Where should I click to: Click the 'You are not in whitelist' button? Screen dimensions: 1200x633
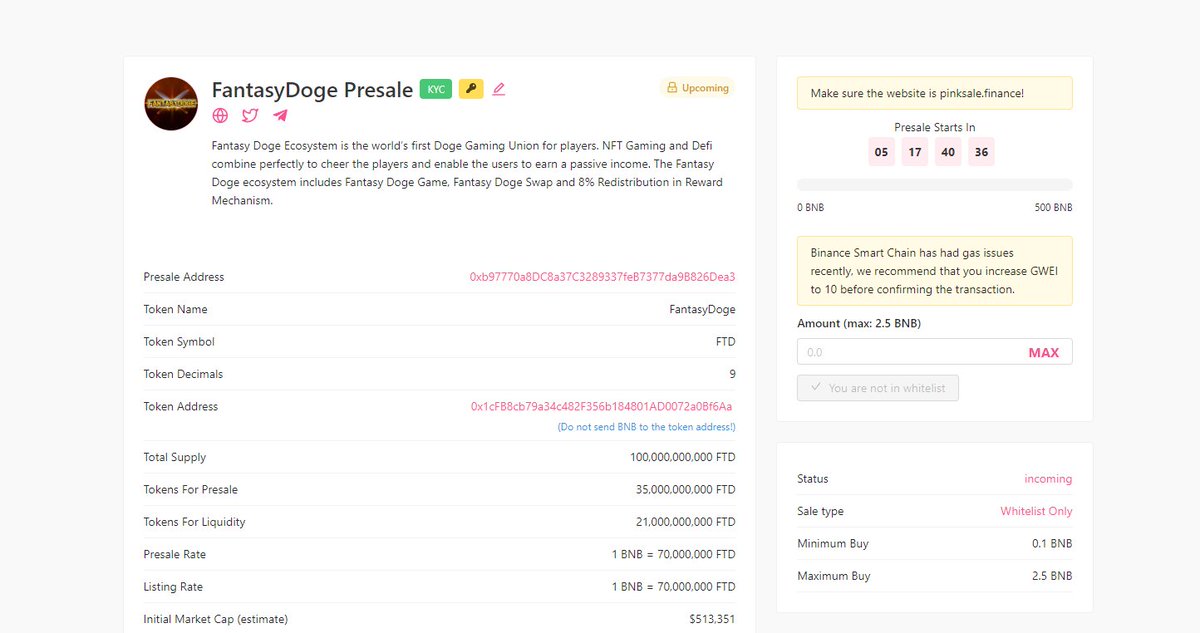coord(878,388)
